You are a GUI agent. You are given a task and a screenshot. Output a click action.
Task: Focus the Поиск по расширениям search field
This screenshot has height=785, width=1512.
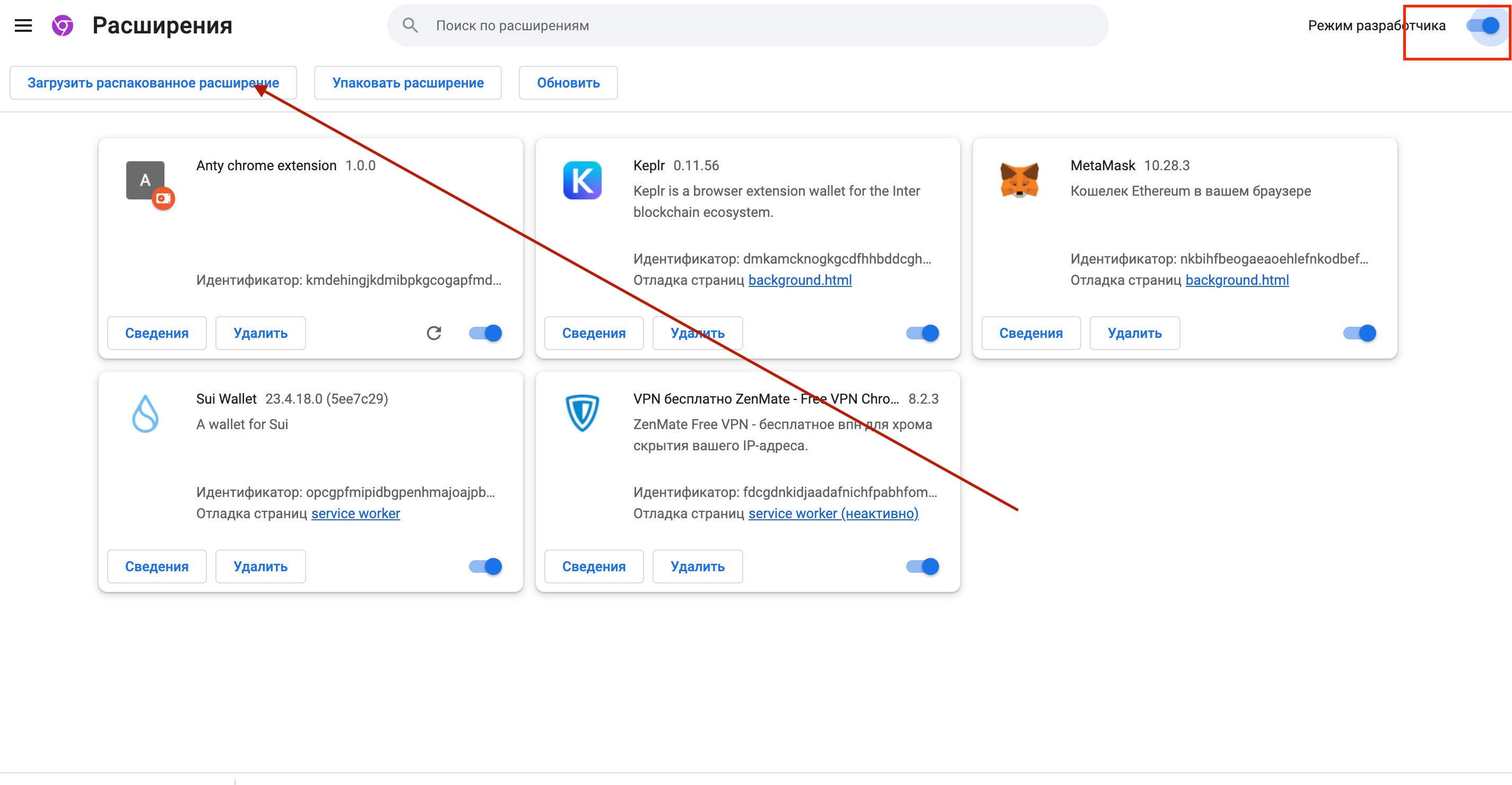748,25
